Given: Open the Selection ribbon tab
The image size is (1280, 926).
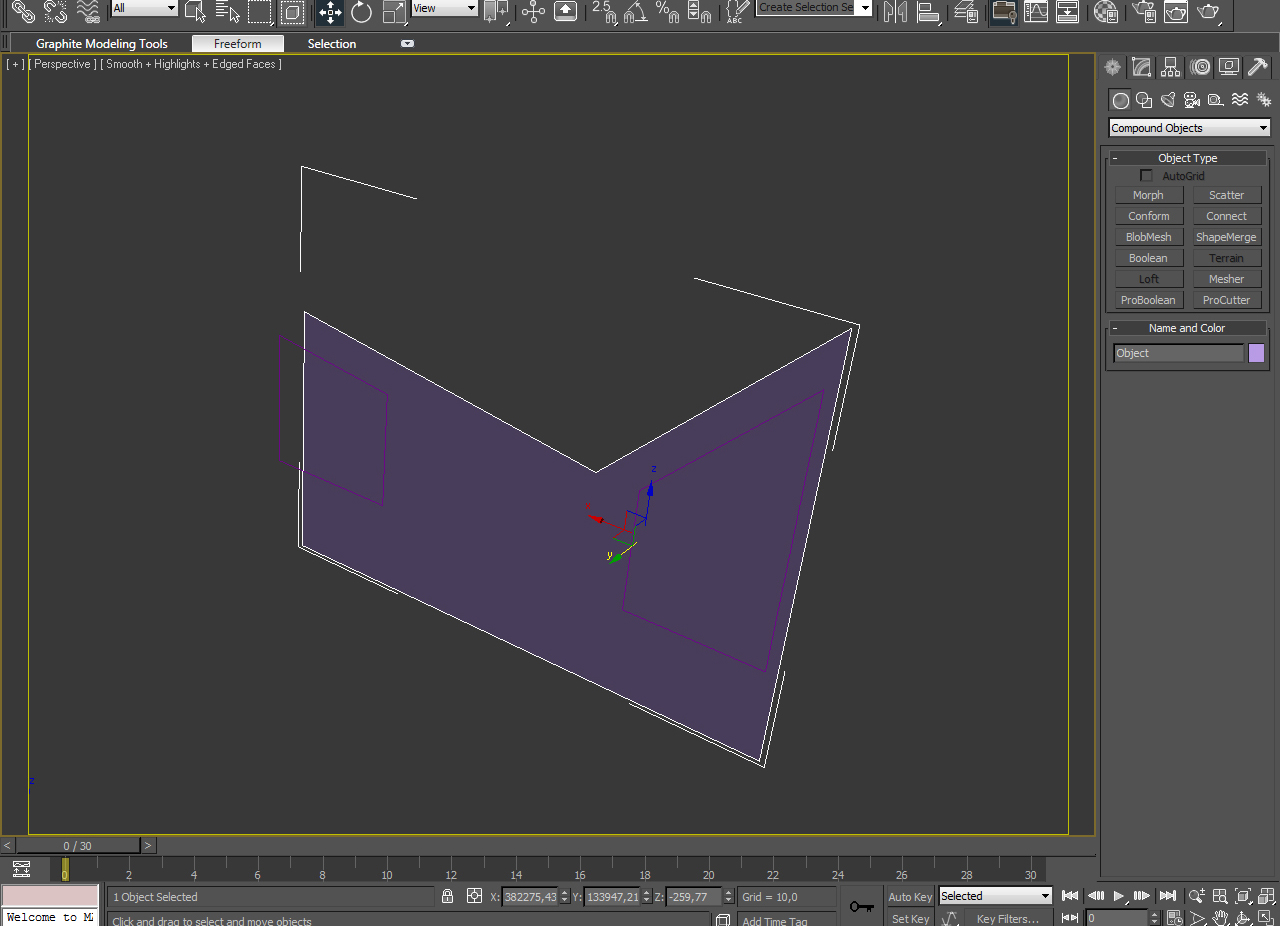Looking at the screenshot, I should [x=332, y=44].
